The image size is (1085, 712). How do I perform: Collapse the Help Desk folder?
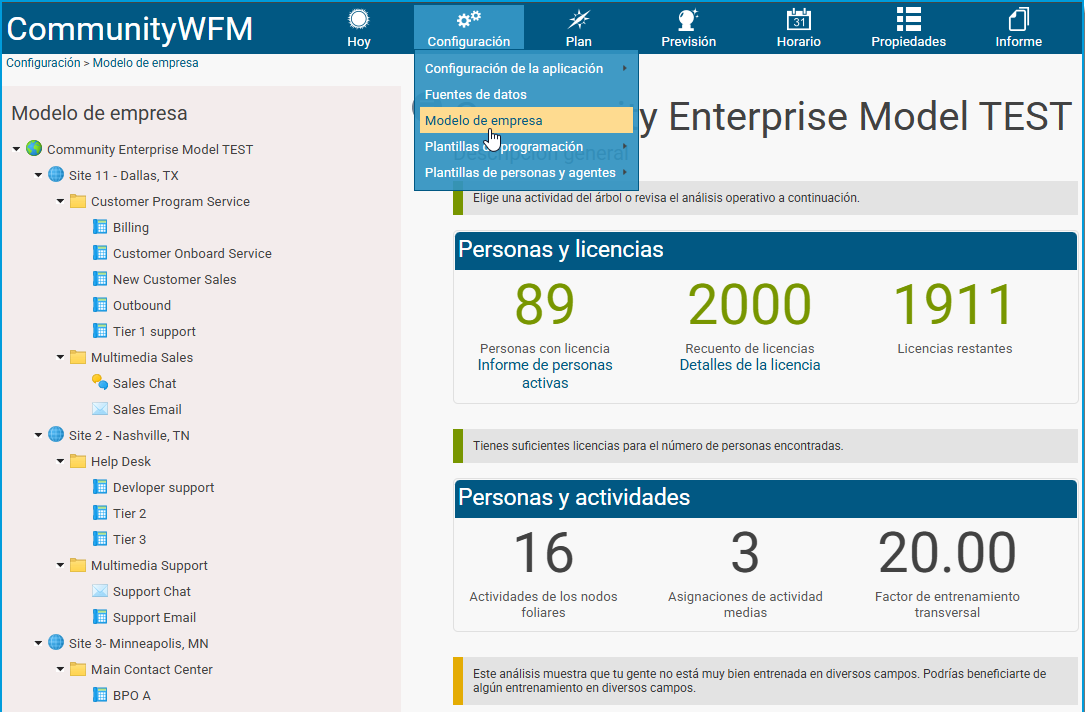point(60,461)
